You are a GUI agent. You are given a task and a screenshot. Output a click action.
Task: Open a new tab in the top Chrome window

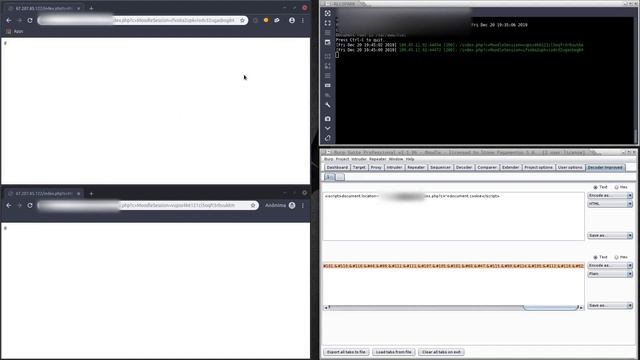[91, 8]
